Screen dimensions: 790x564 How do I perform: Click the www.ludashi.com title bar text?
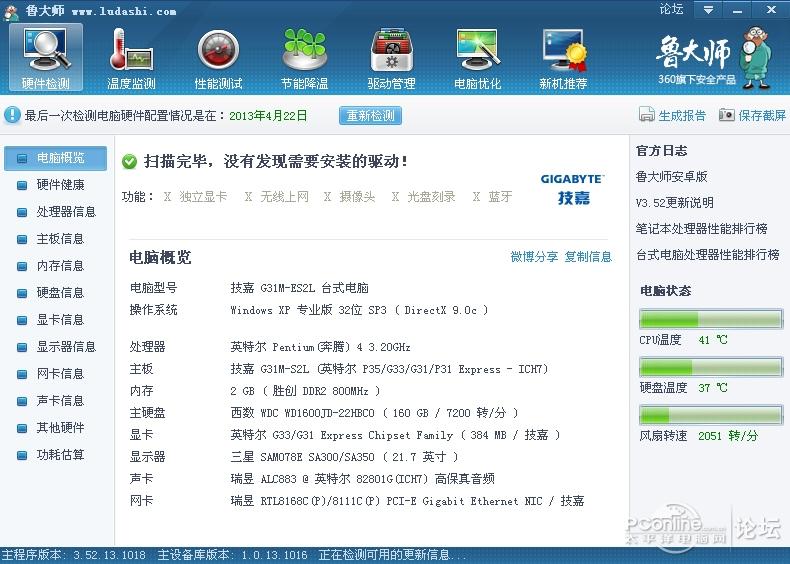[124, 11]
